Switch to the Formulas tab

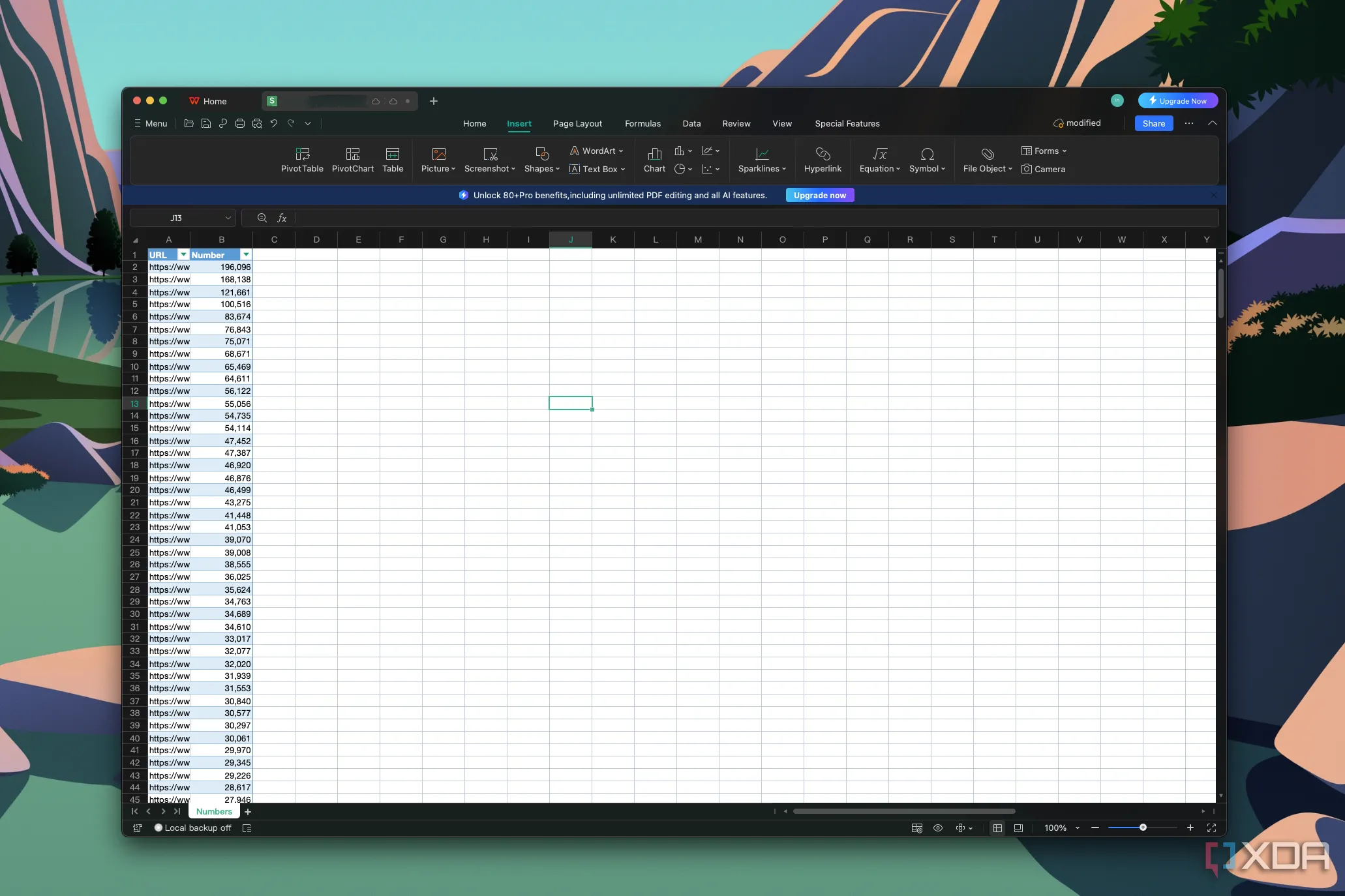(x=642, y=123)
